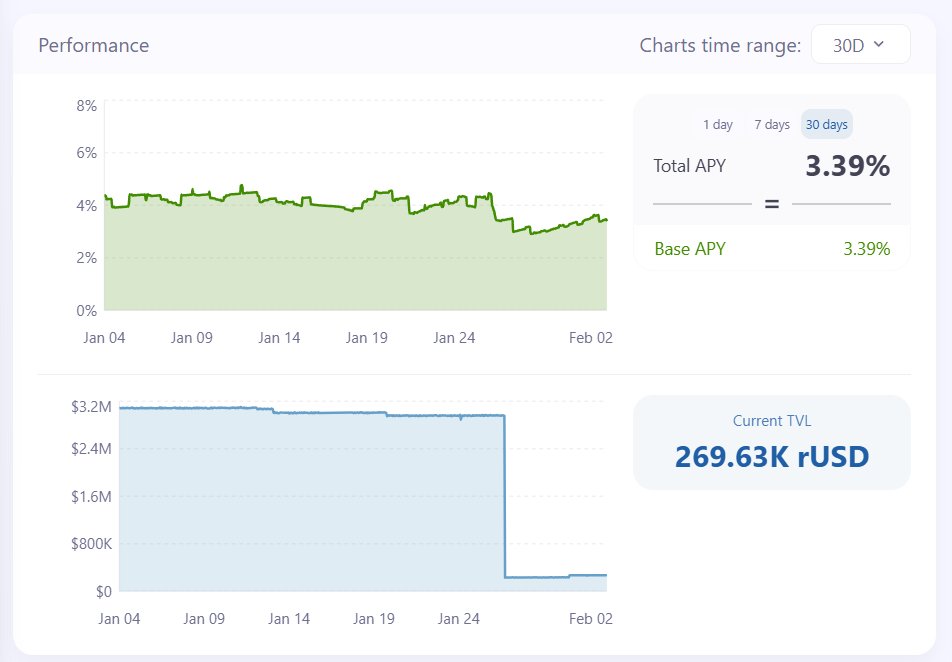Enable the 30 days pill
Screen dimensions: 952x662
point(826,124)
